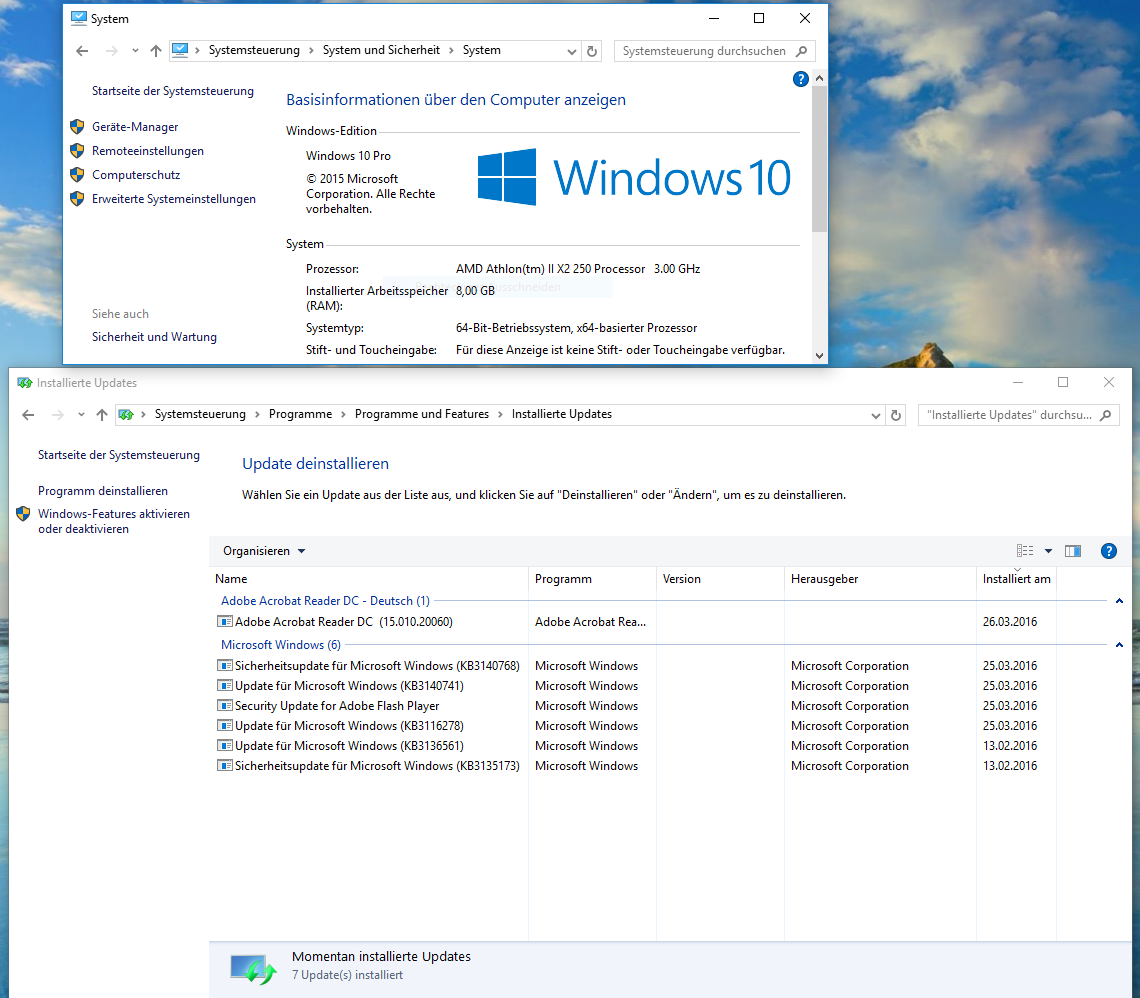Expand chevron after Systemsteuerung in System breadcrumb
Screen dimensions: 1140x998
(x=311, y=50)
